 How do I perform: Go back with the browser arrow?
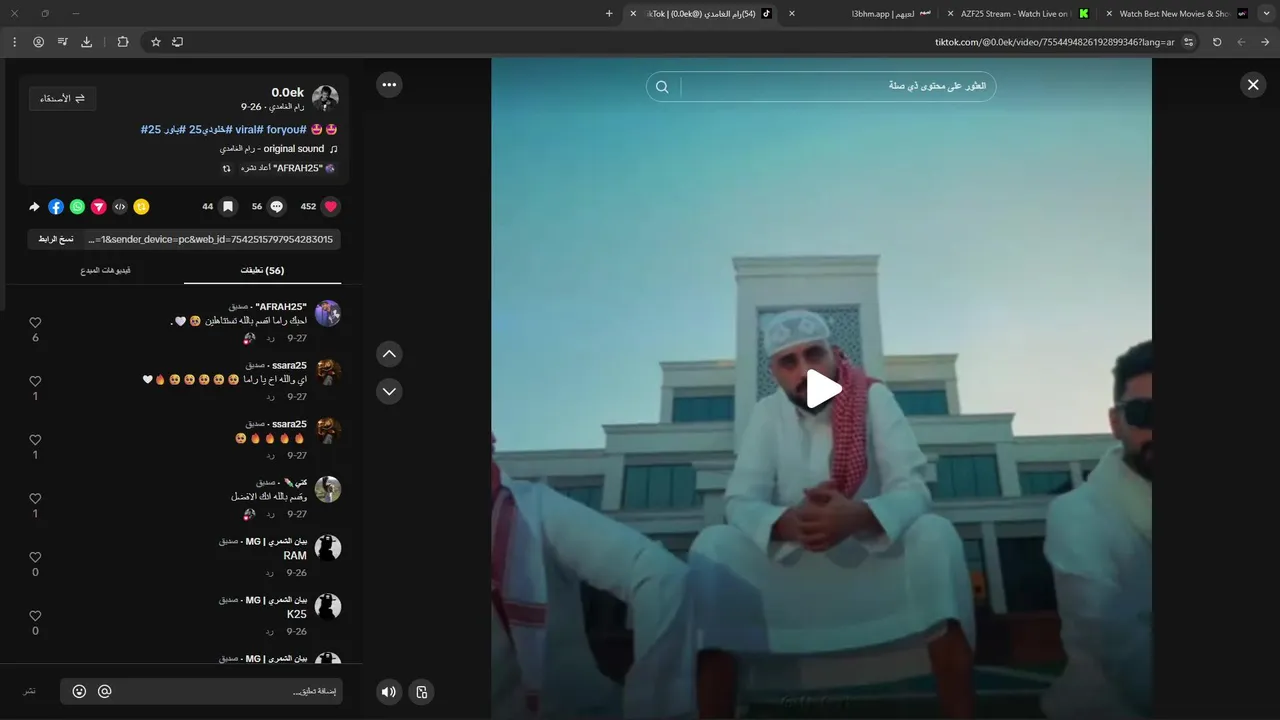(1265, 42)
